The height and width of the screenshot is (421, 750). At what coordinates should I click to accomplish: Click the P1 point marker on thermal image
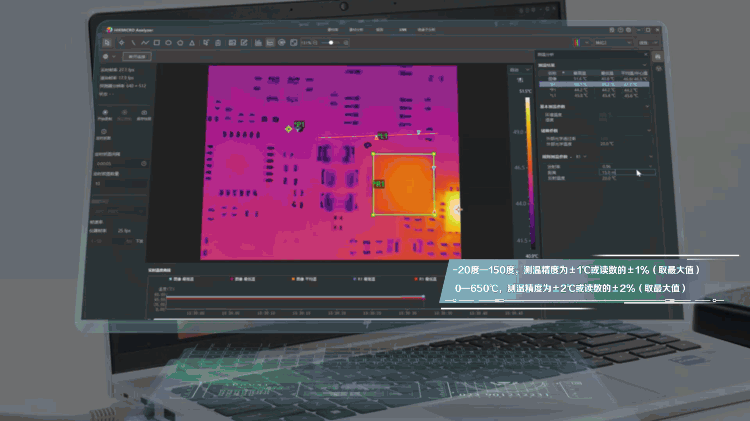[298, 125]
